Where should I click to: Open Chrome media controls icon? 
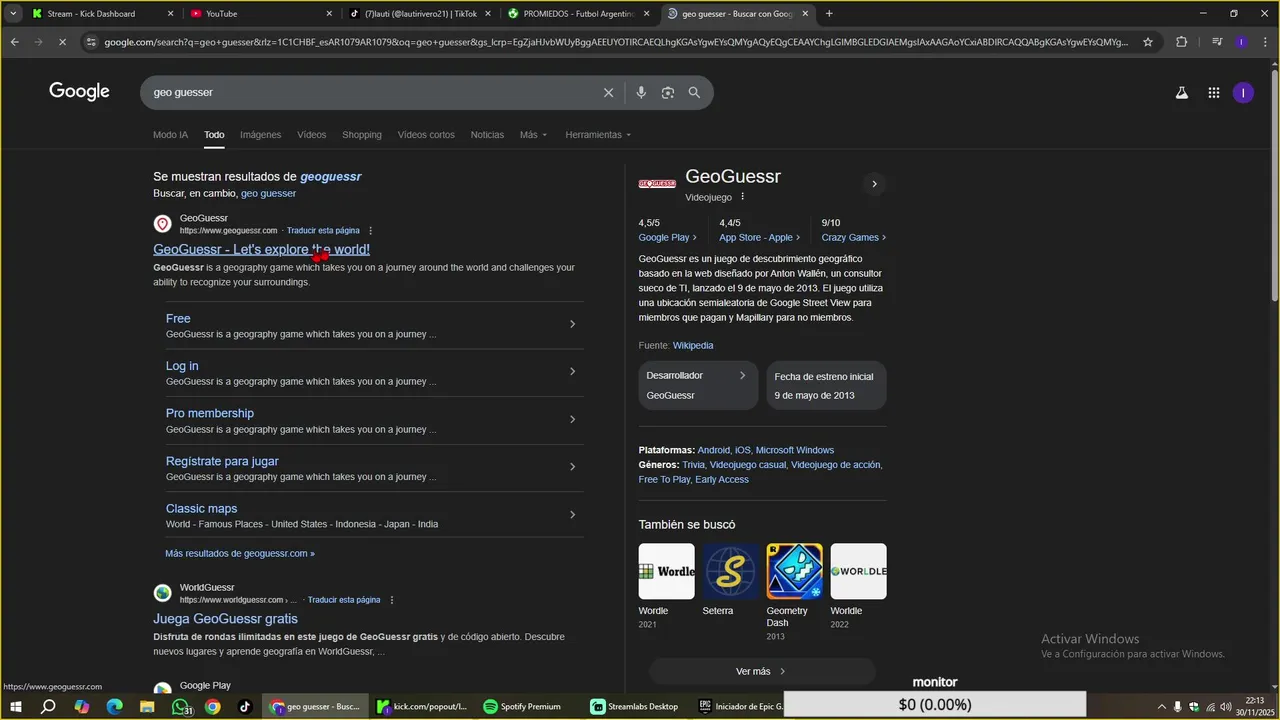[x=1217, y=42]
